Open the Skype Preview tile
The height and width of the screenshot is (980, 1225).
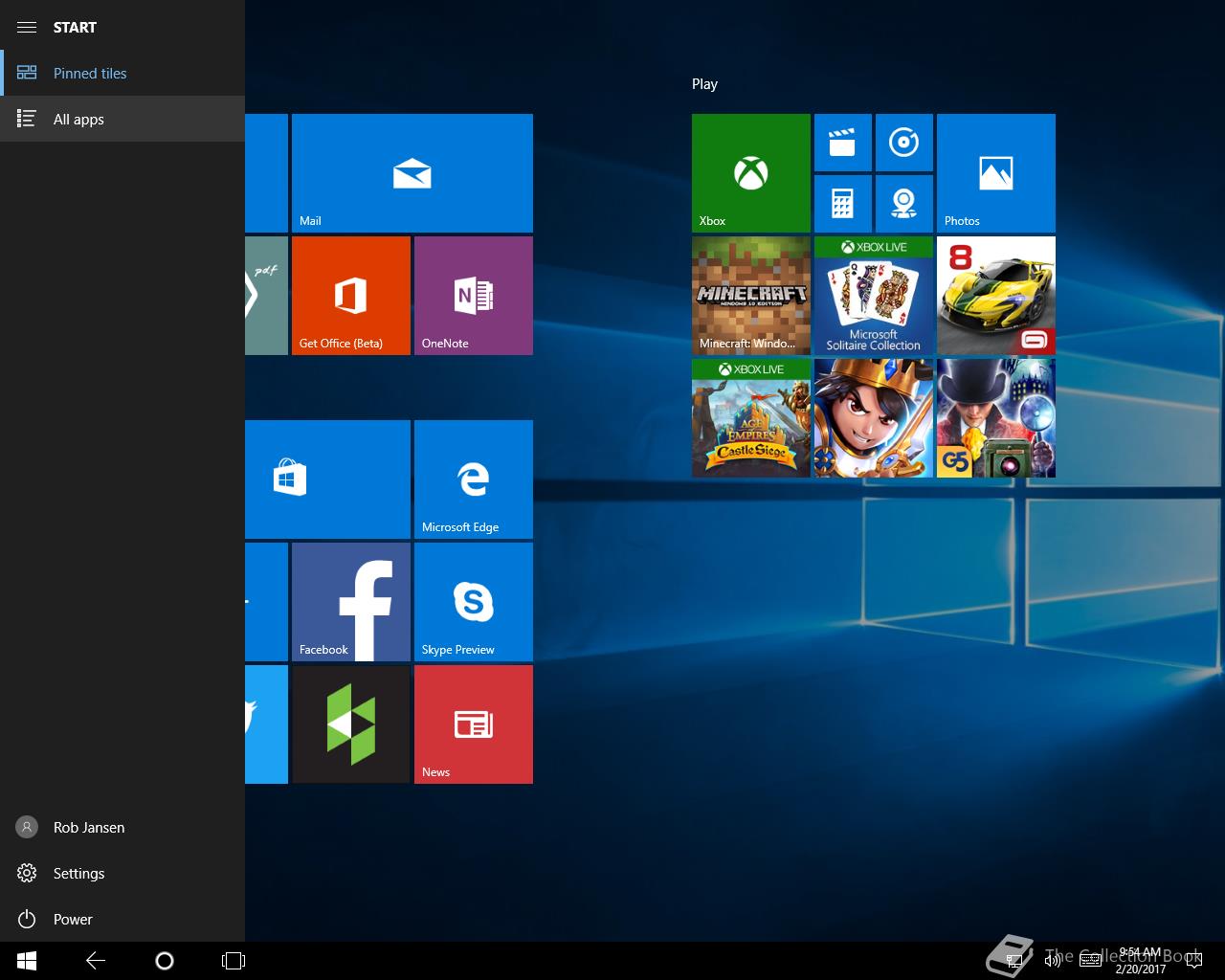tap(473, 601)
